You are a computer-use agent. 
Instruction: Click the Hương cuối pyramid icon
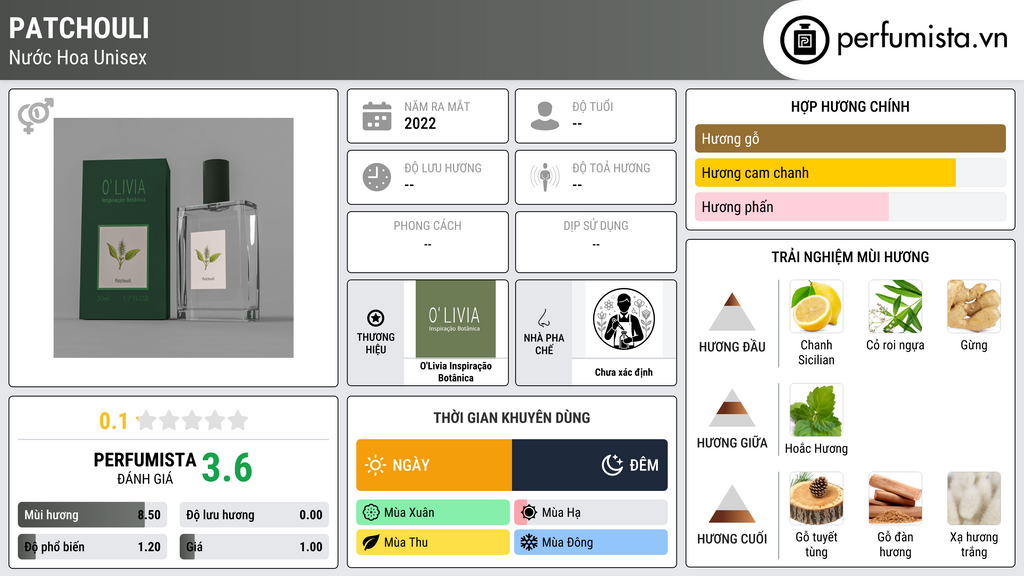coord(732,504)
